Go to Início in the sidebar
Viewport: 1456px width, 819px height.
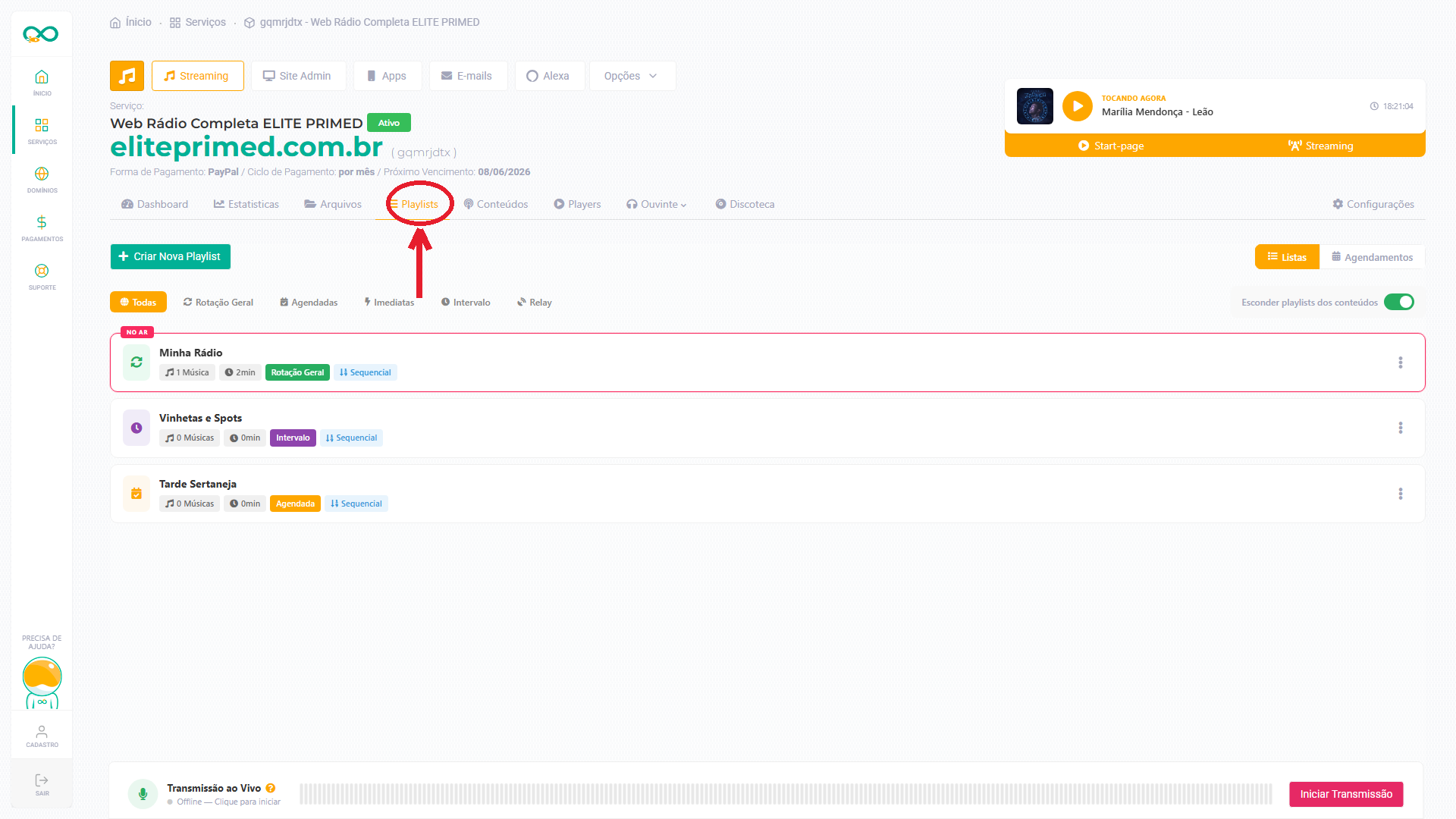42,82
